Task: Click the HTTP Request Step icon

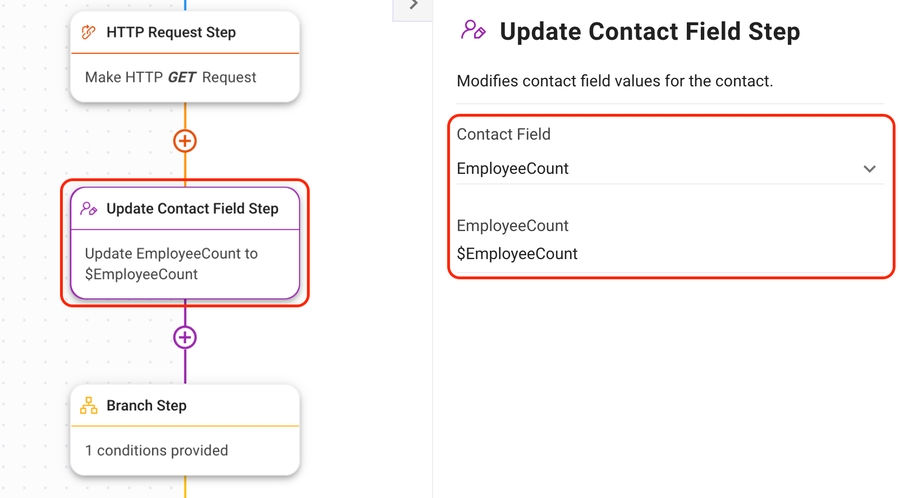Action: click(x=89, y=32)
